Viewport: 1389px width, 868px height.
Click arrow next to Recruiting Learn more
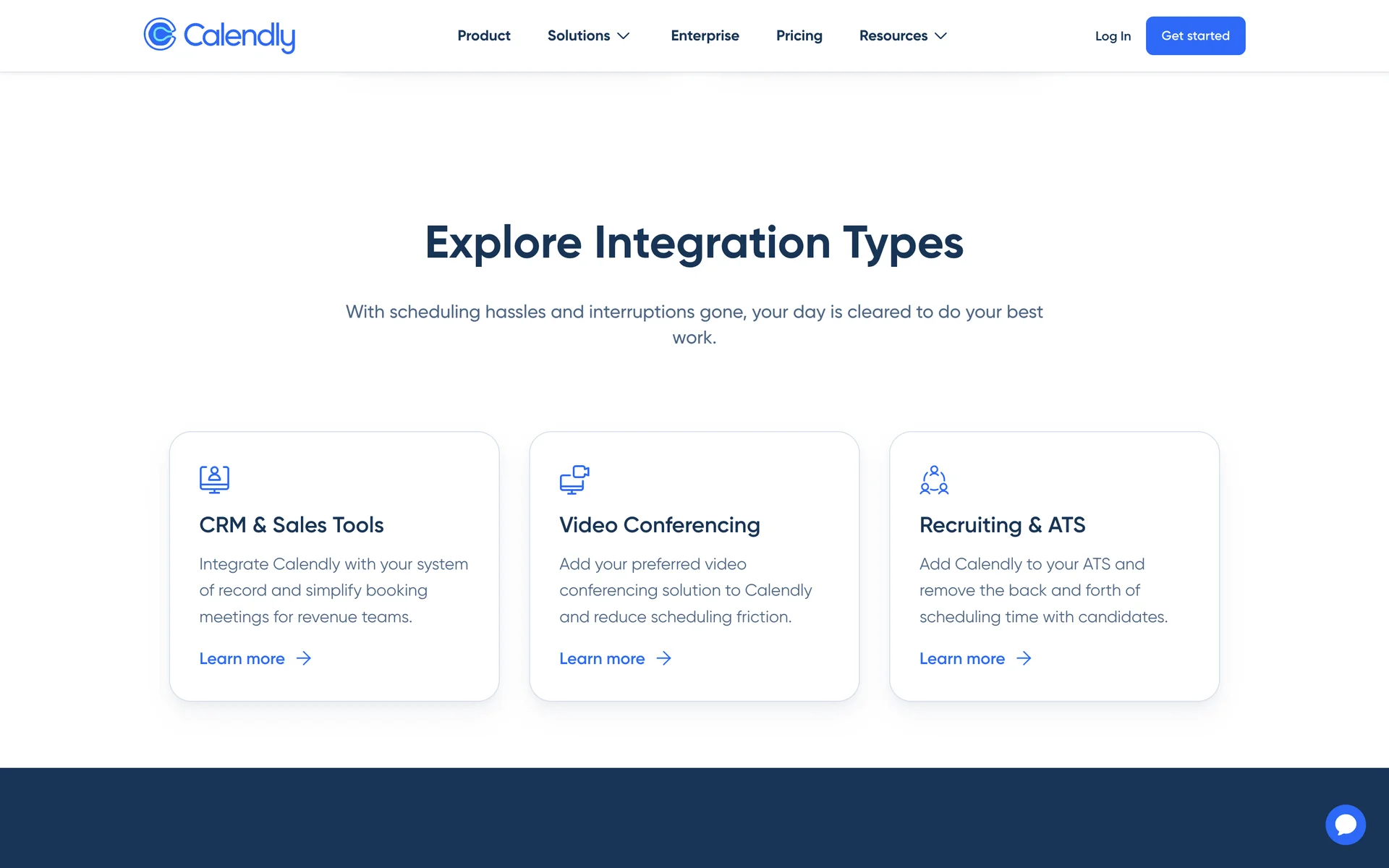[x=1024, y=658]
